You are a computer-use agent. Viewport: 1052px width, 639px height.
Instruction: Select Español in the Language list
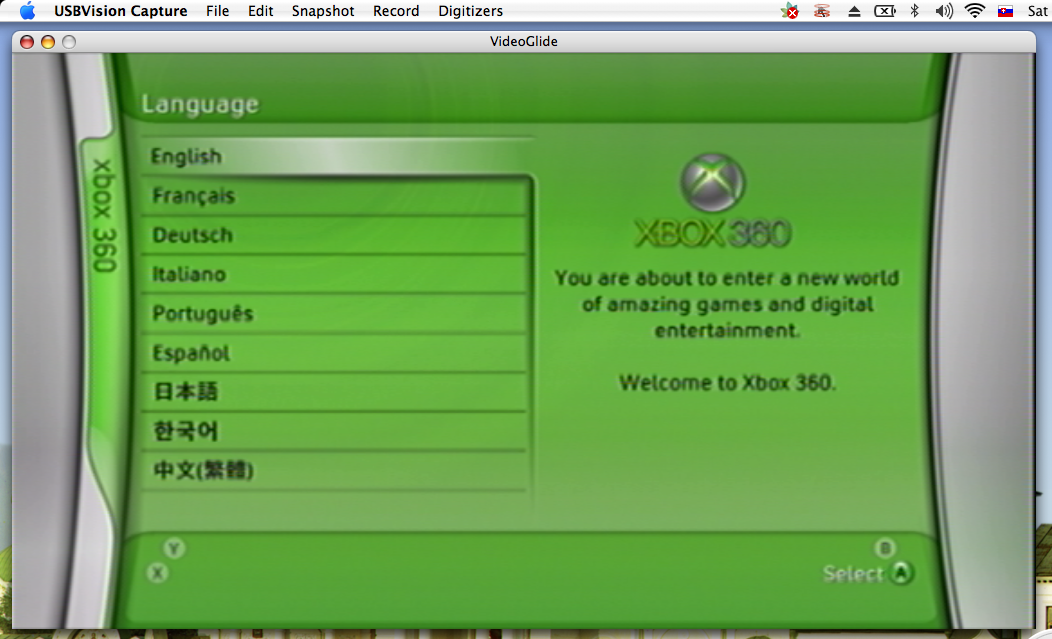[x=334, y=353]
